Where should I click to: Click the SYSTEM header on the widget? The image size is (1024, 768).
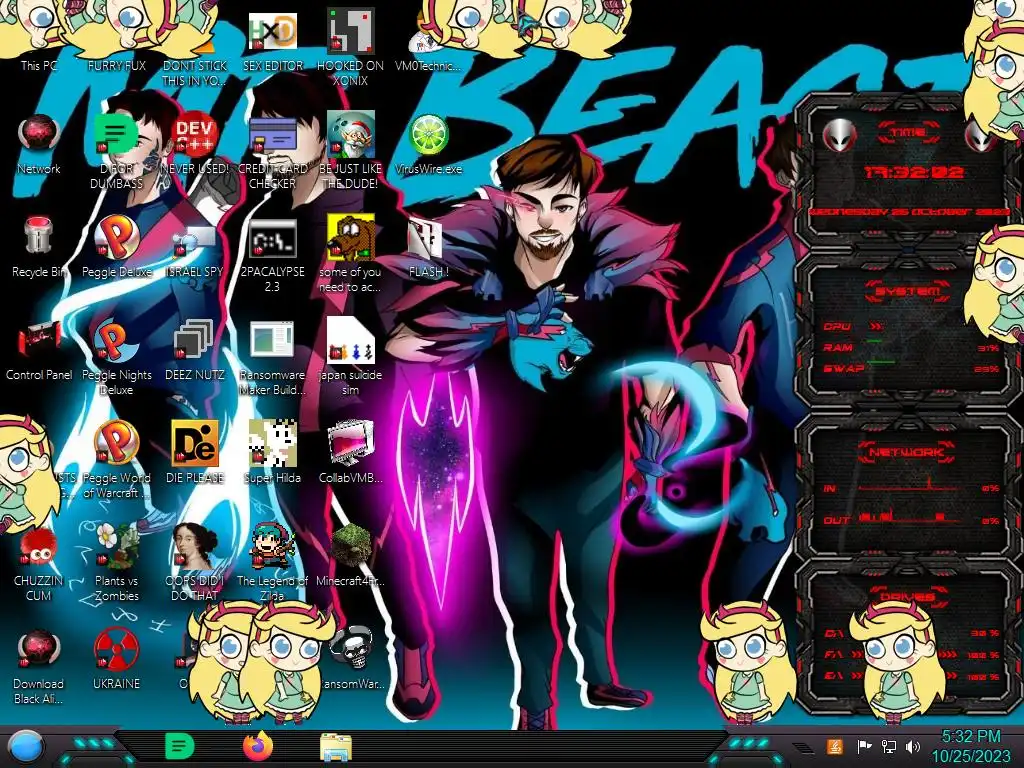pyautogui.click(x=908, y=291)
